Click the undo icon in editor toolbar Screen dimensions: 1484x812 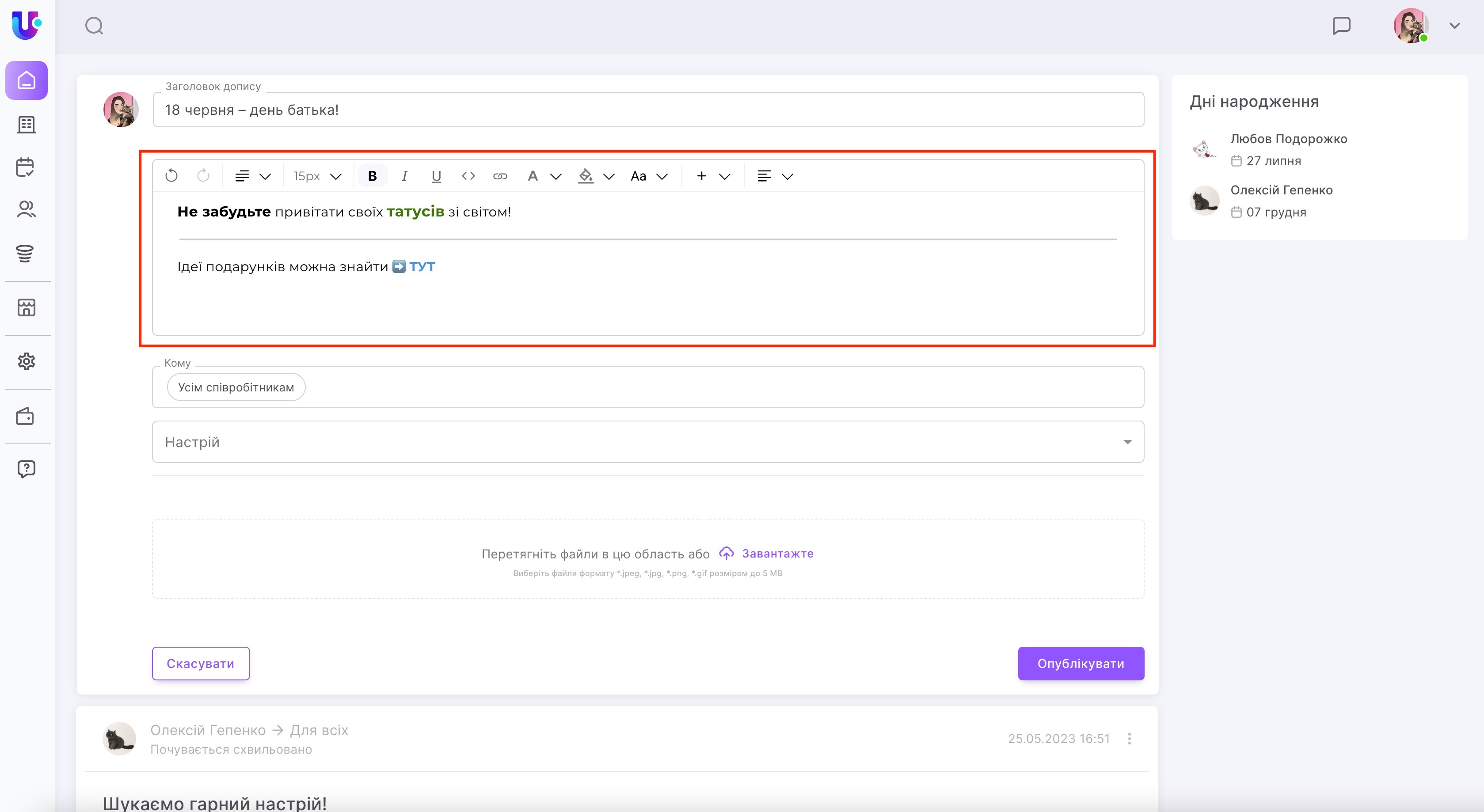(171, 176)
